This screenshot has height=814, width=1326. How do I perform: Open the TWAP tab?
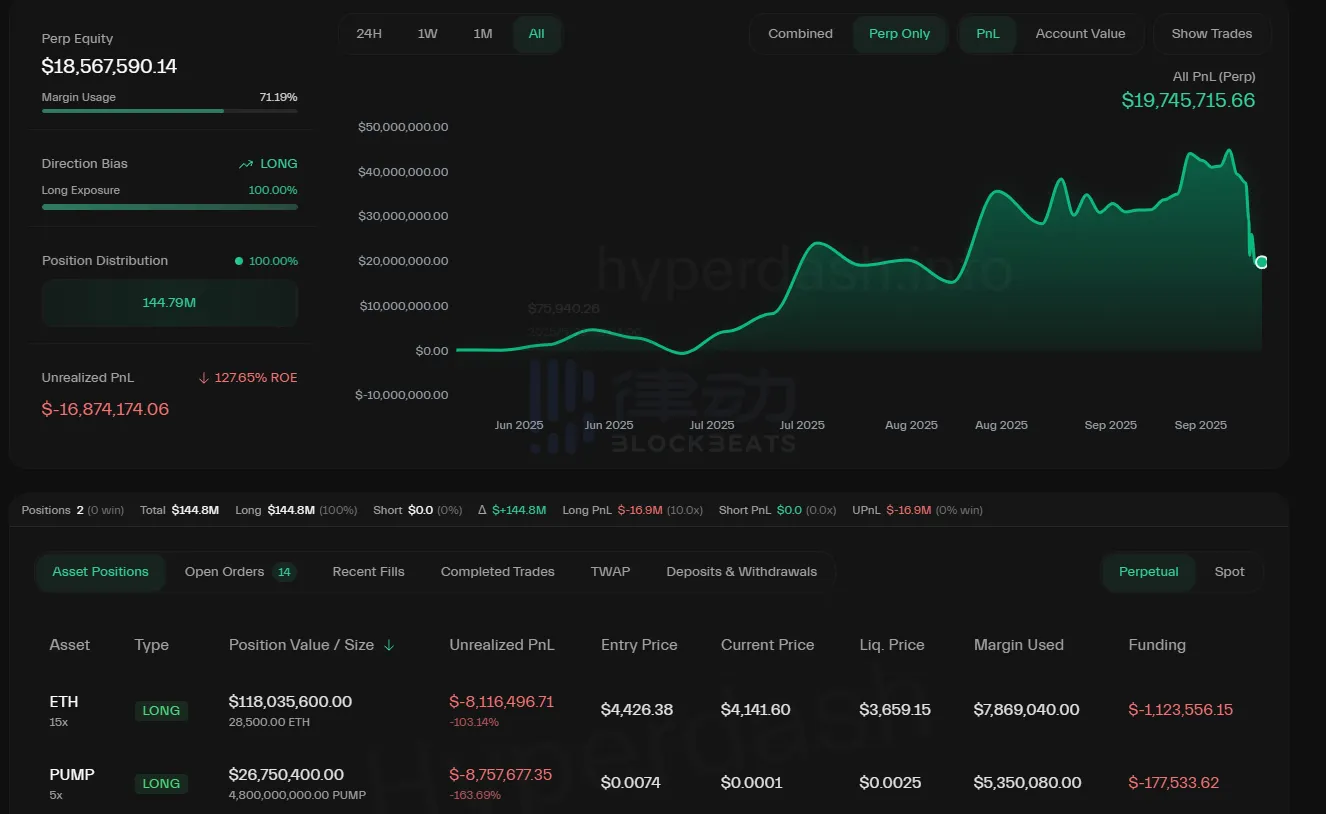[x=610, y=572]
